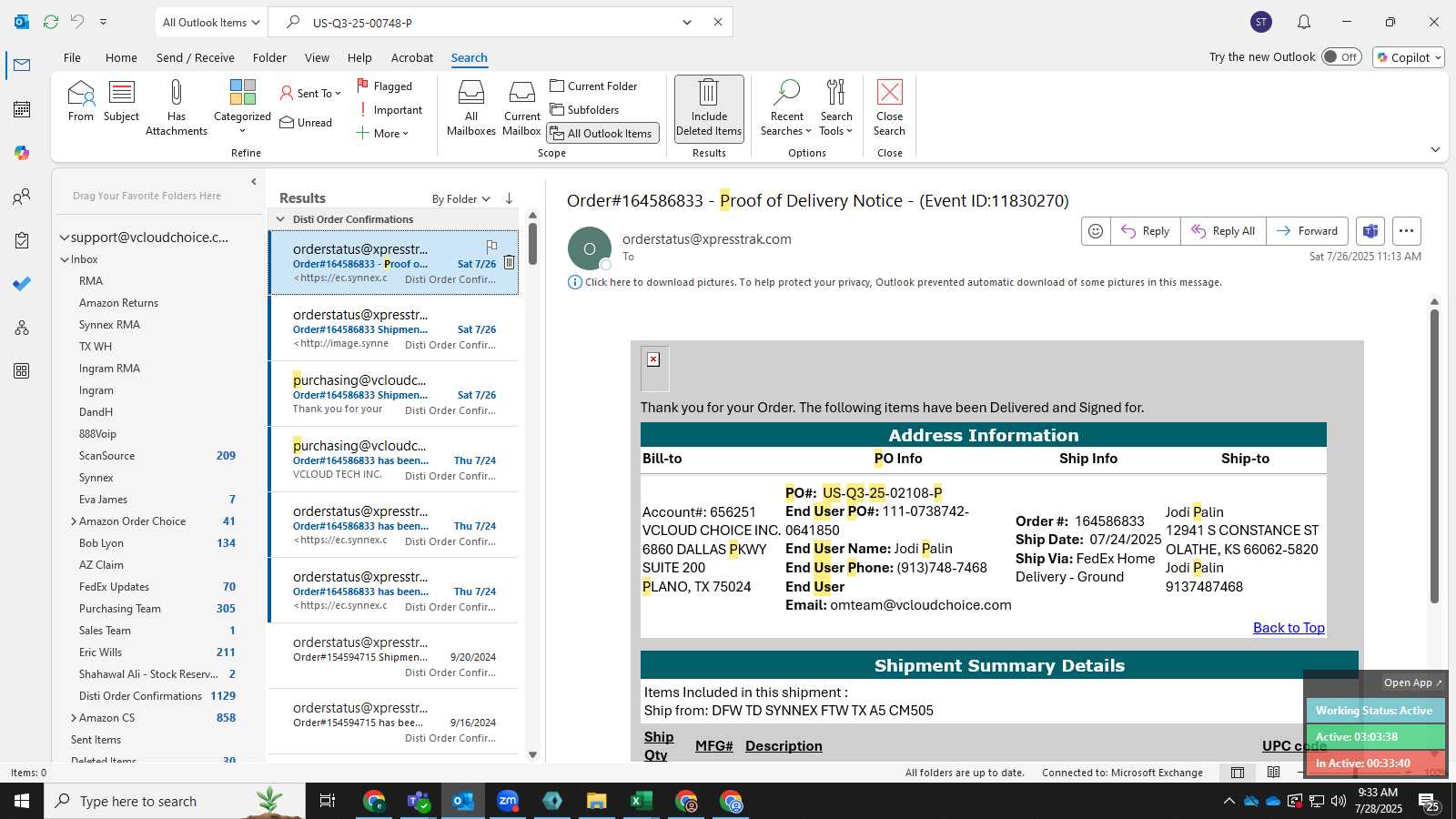
Task: Clear the search box text
Action: (x=717, y=22)
